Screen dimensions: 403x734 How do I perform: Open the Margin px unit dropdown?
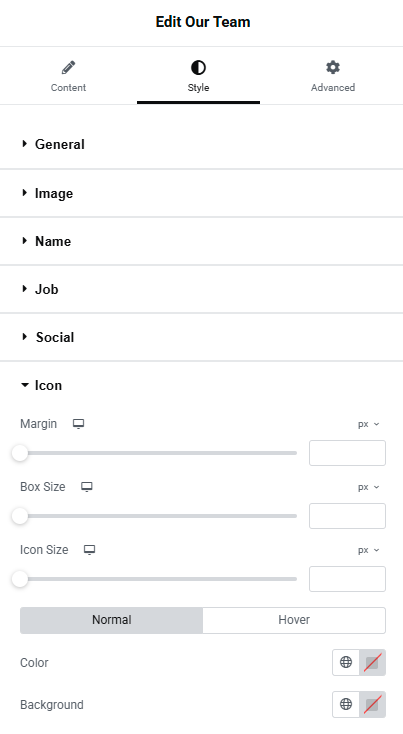tap(368, 424)
